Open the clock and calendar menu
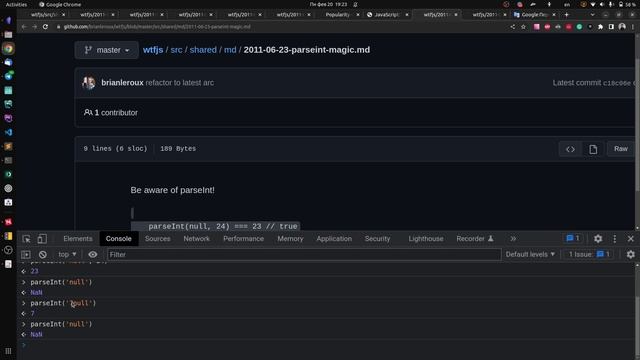Viewport: 640px width, 360px height. point(328,4)
